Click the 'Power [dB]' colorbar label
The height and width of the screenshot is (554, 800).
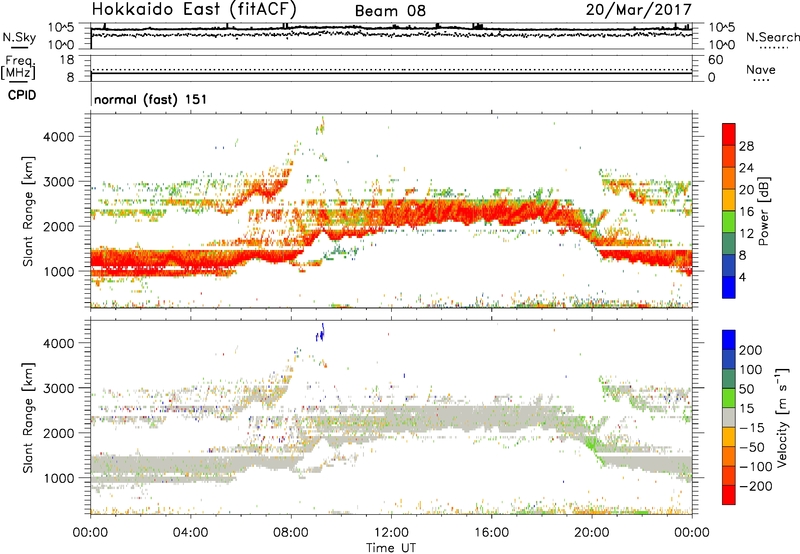(764, 211)
